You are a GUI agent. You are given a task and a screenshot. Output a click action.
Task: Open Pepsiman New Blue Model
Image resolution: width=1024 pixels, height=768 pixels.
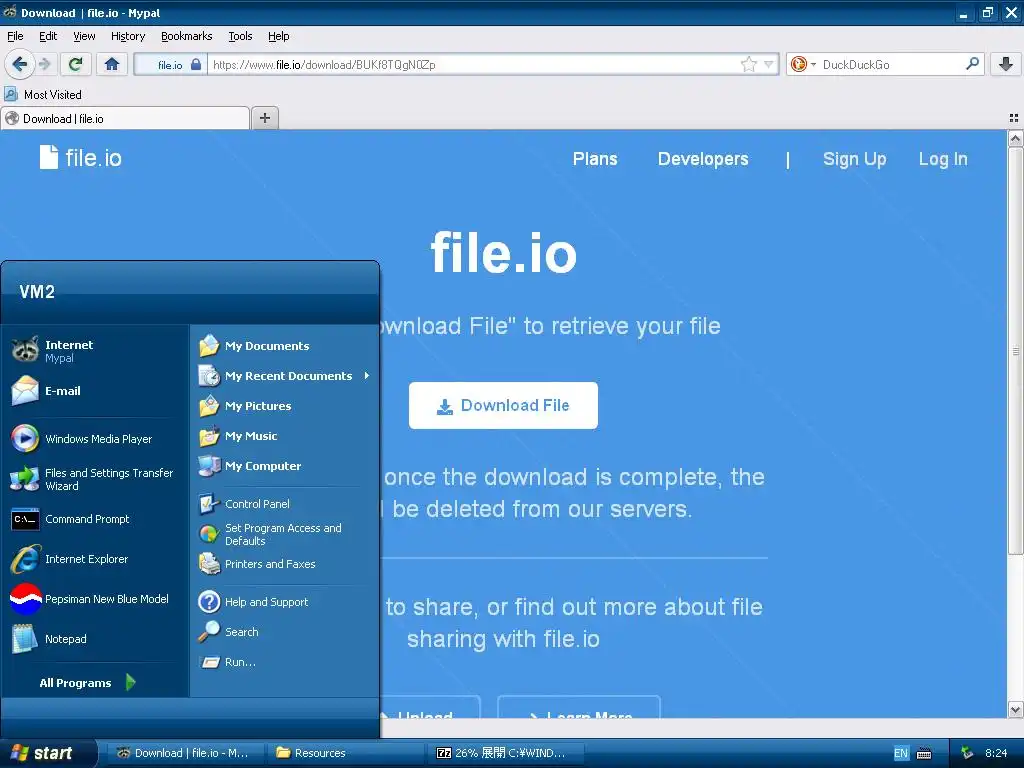pos(95,599)
